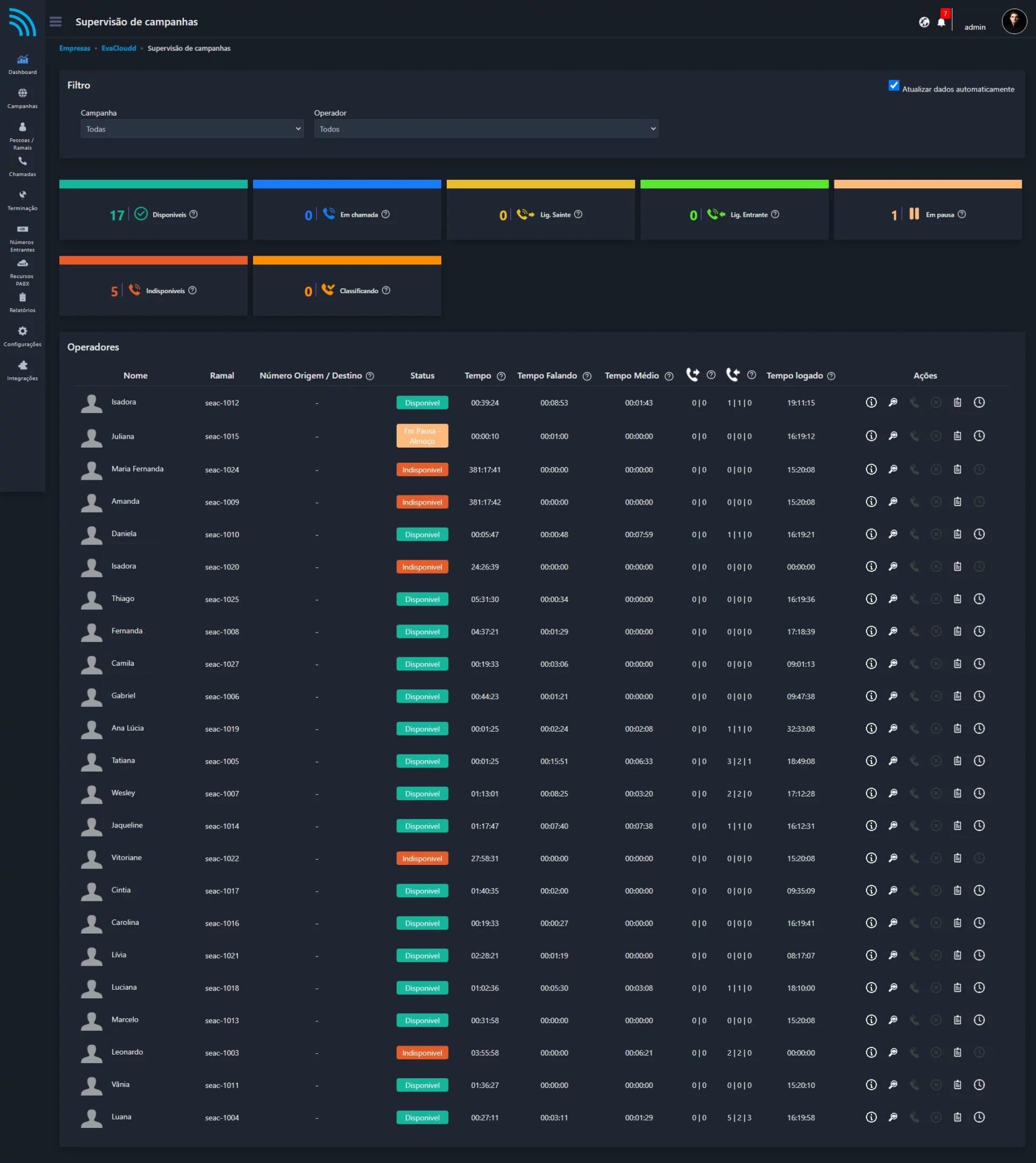Click the notification bell icon
1036x1163 pixels.
coord(941,22)
